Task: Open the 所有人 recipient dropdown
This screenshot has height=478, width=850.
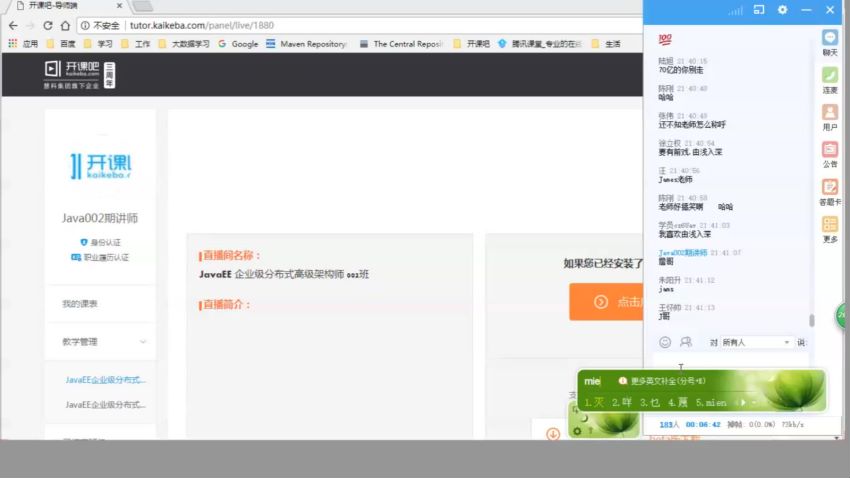Action: [756, 343]
